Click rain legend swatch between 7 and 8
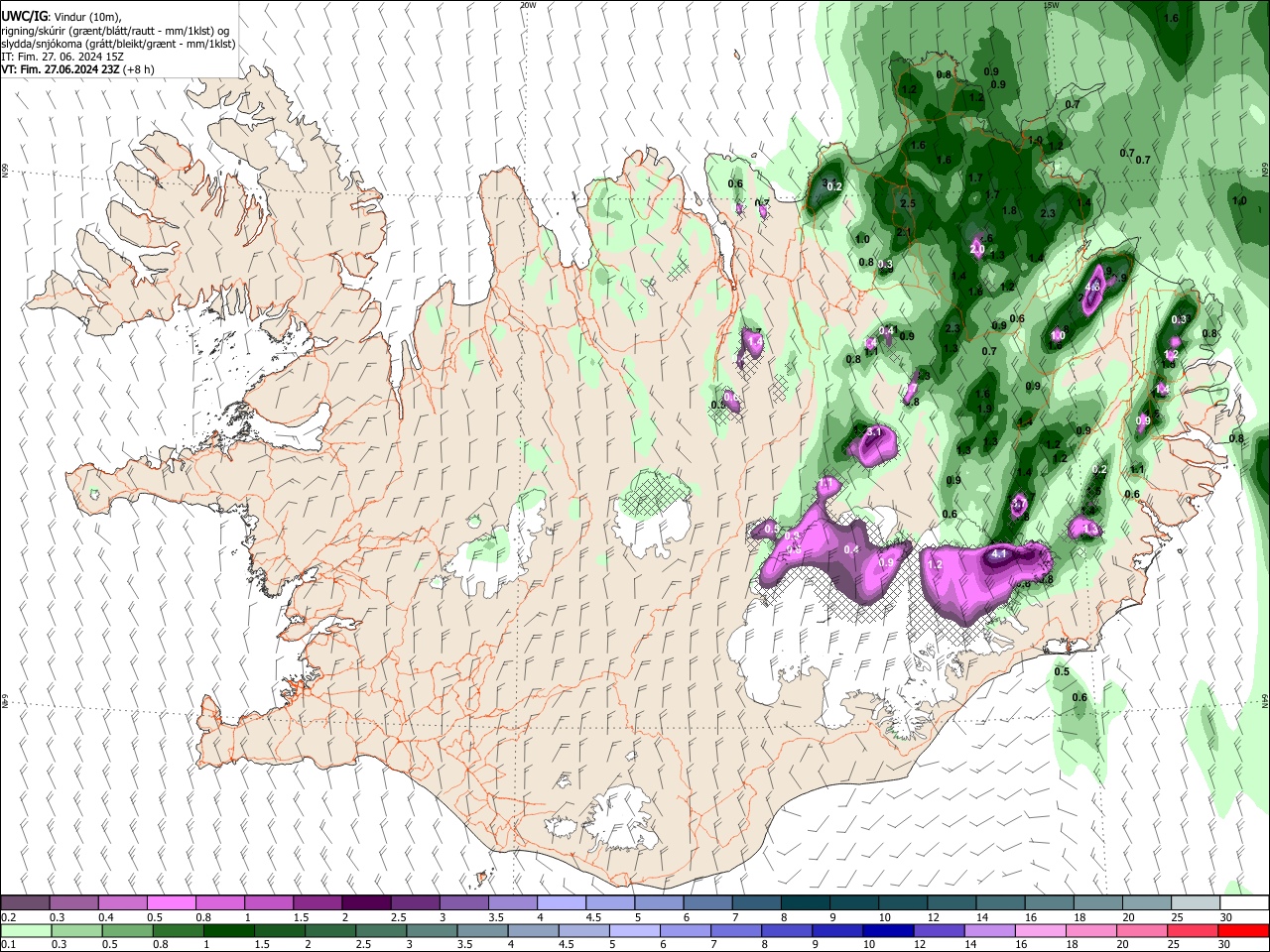 734,930
